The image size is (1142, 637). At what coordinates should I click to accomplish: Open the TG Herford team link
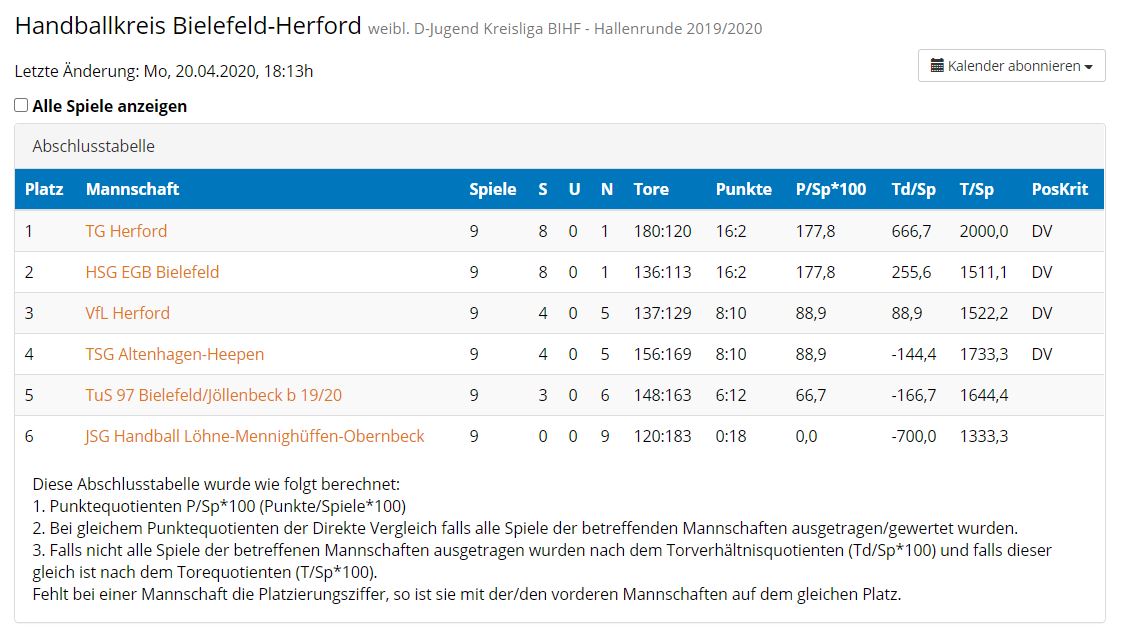tap(126, 231)
